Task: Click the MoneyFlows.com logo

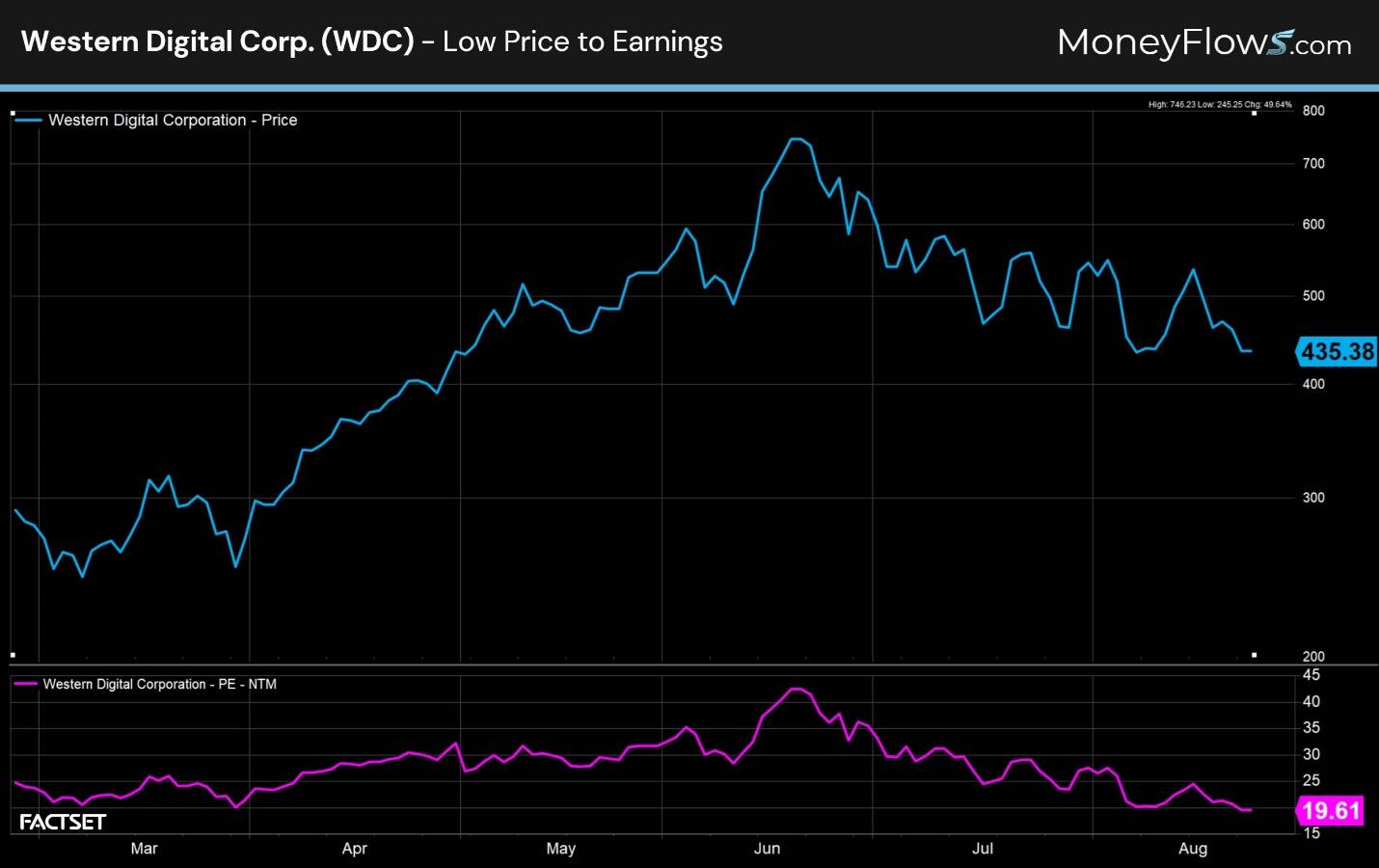Action: click(x=1204, y=42)
